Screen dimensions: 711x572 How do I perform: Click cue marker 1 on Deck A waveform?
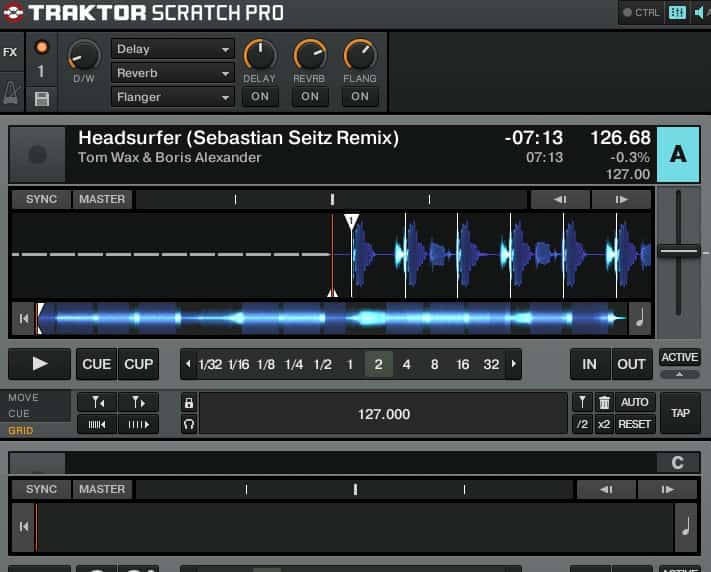point(351,222)
